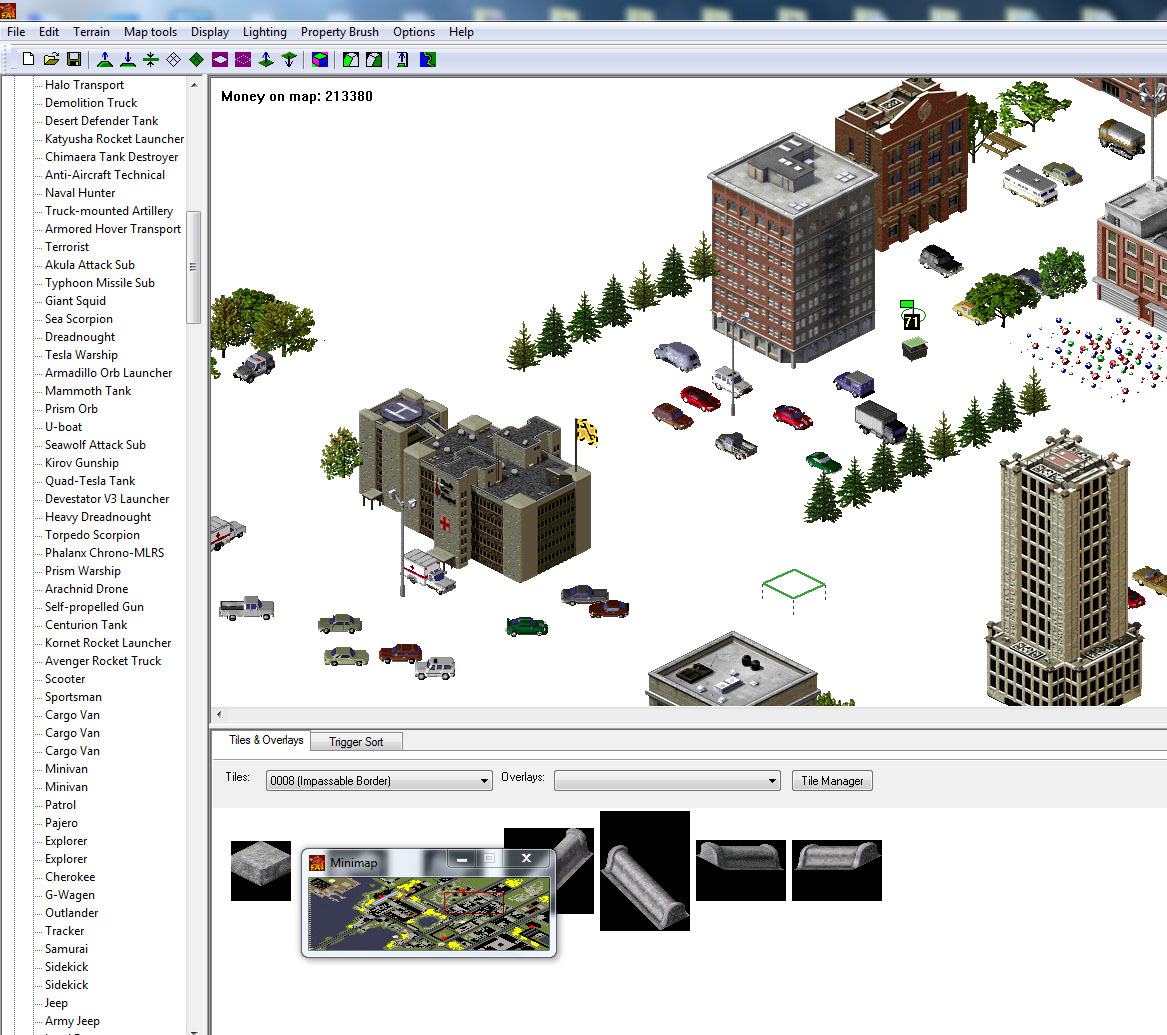This screenshot has width=1167, height=1035.
Task: Click the object list vertical scrollbar thumb
Action: tap(194, 267)
